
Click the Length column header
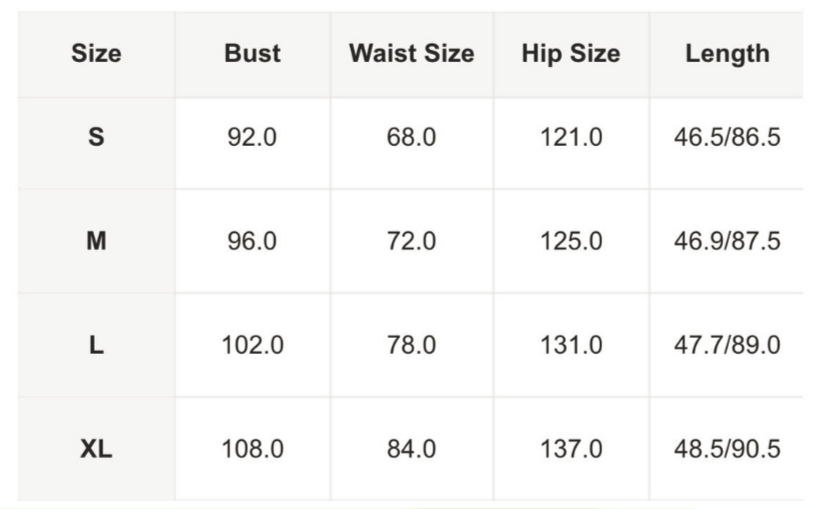point(727,54)
